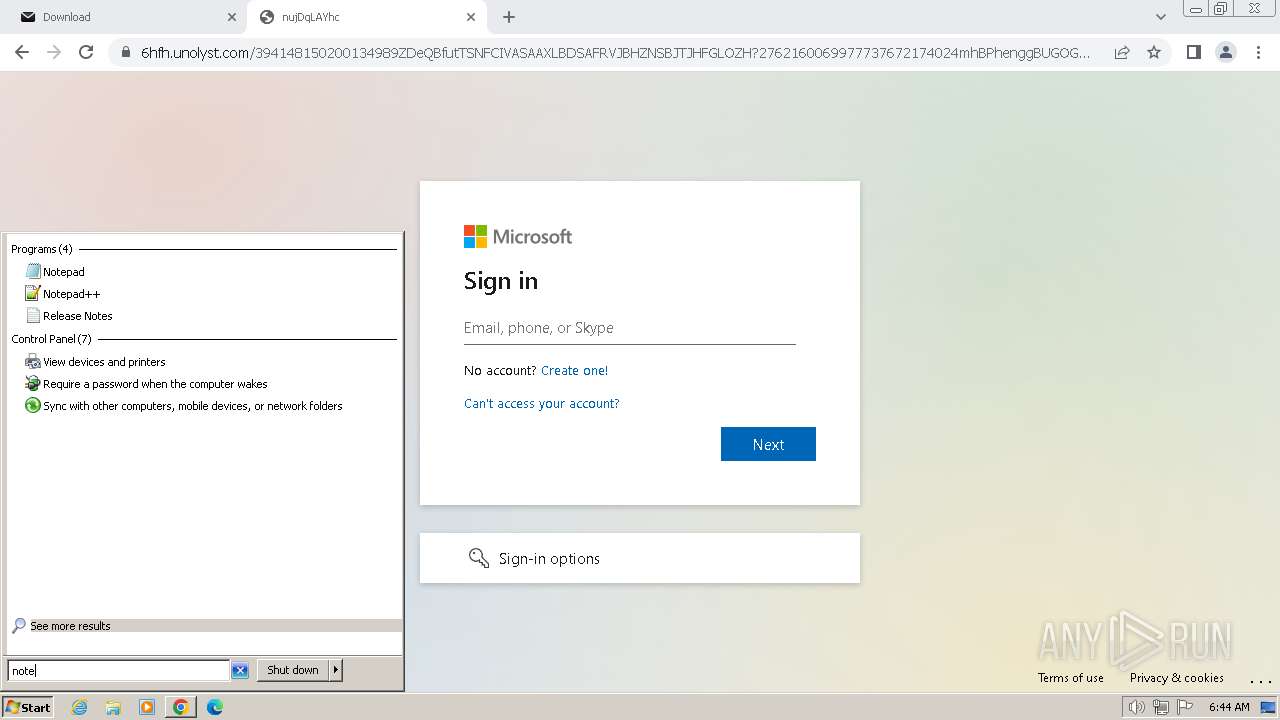Open Sign-in options

tap(640, 558)
